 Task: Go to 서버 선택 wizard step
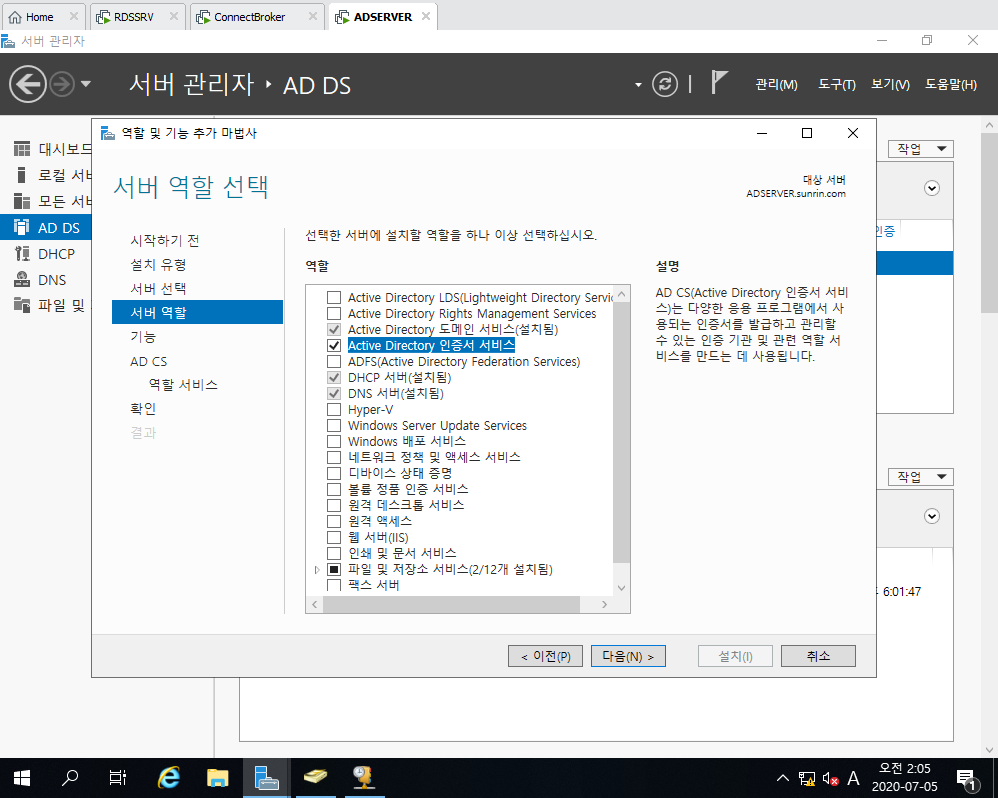158,289
